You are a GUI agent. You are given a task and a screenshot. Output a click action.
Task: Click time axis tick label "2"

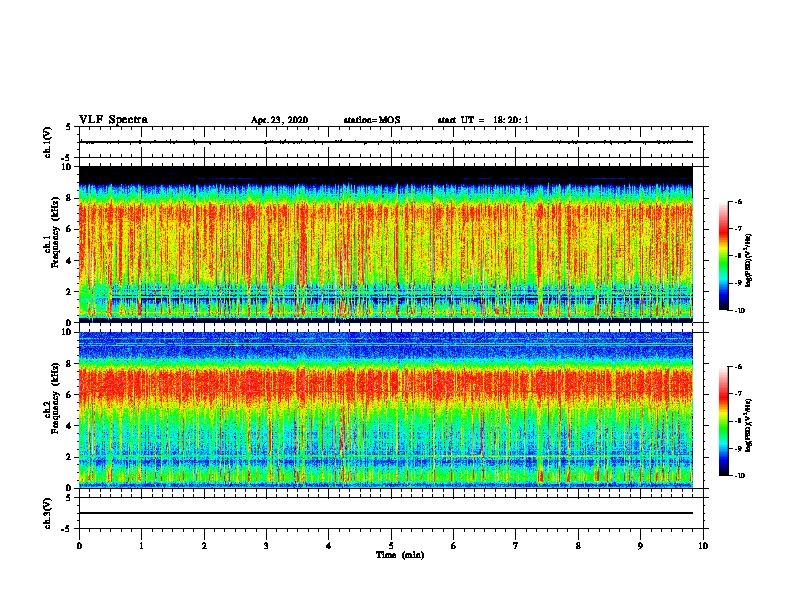[x=204, y=546]
